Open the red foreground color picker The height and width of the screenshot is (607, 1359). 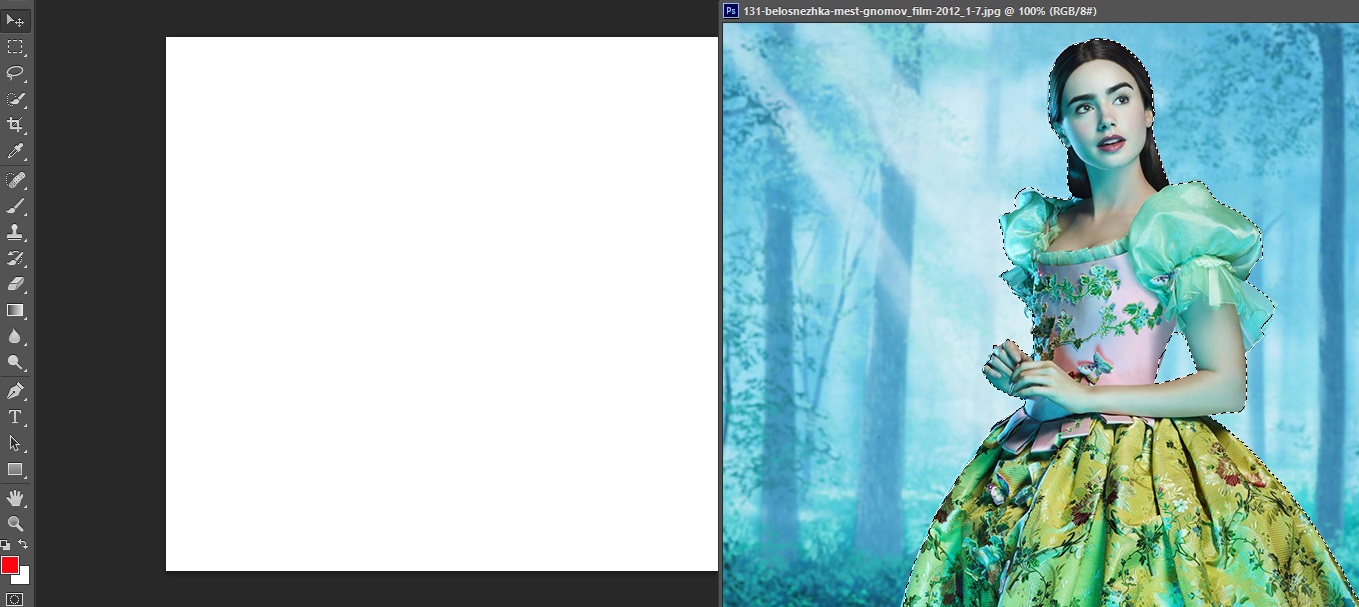(x=9, y=565)
